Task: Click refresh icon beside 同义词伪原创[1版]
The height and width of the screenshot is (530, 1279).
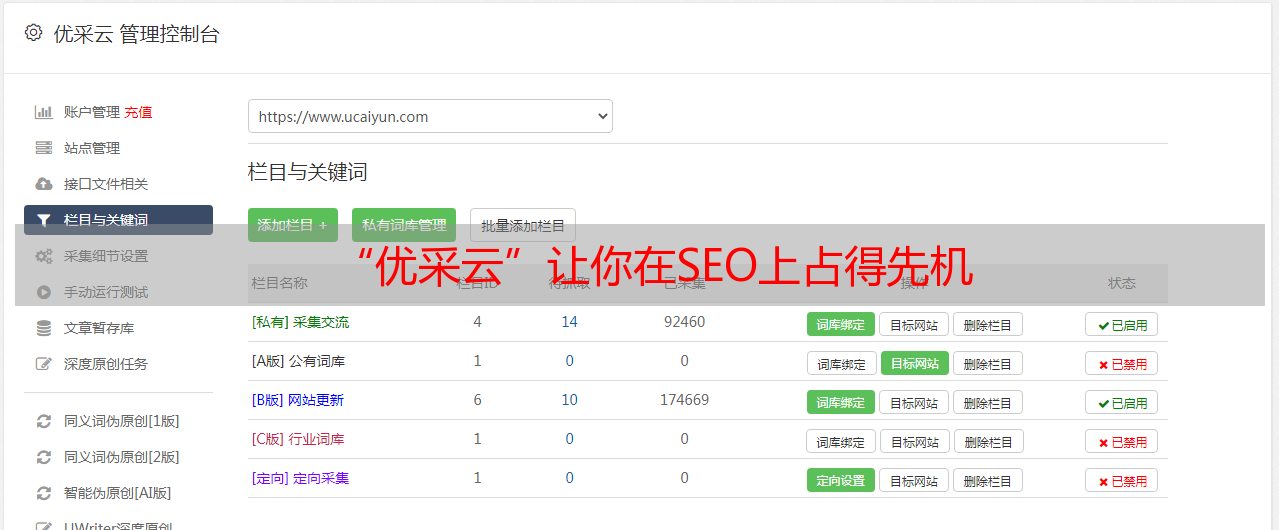Action: click(43, 421)
